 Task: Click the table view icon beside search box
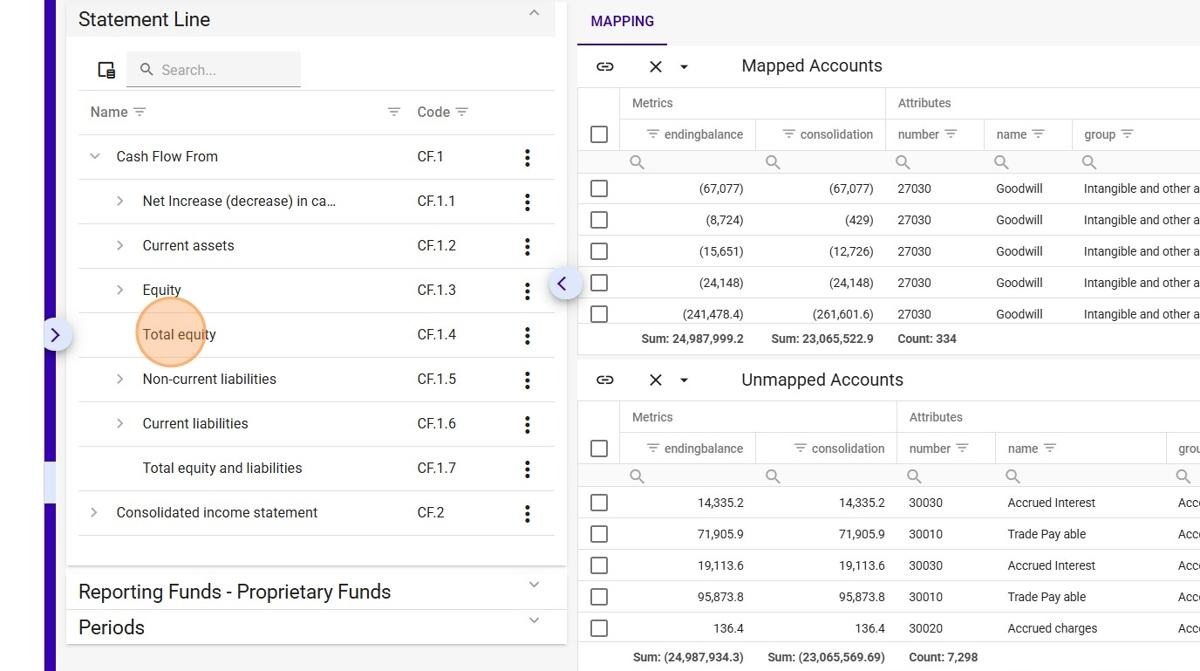pos(106,70)
